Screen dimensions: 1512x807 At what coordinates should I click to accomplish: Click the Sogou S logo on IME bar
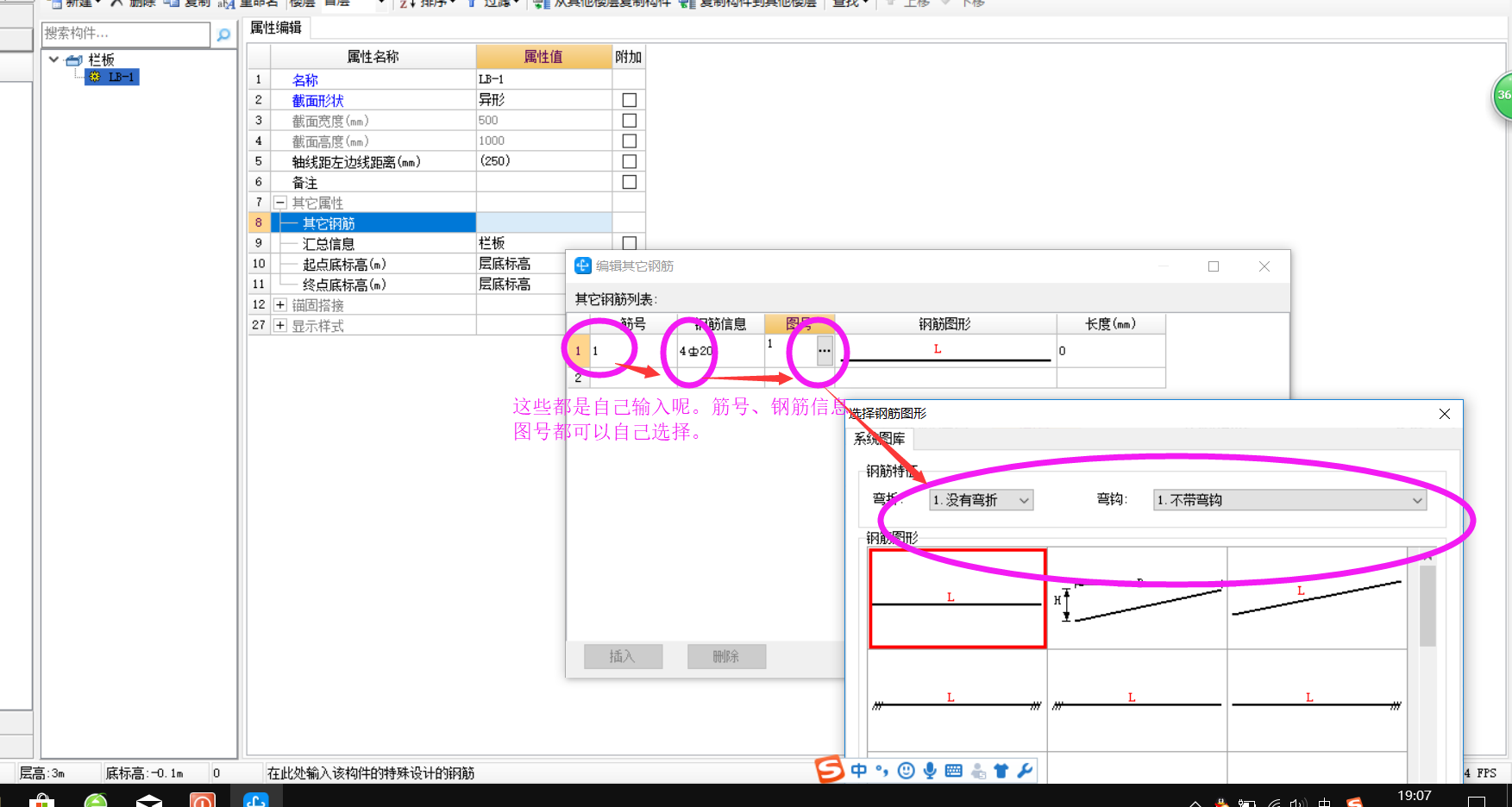(829, 769)
